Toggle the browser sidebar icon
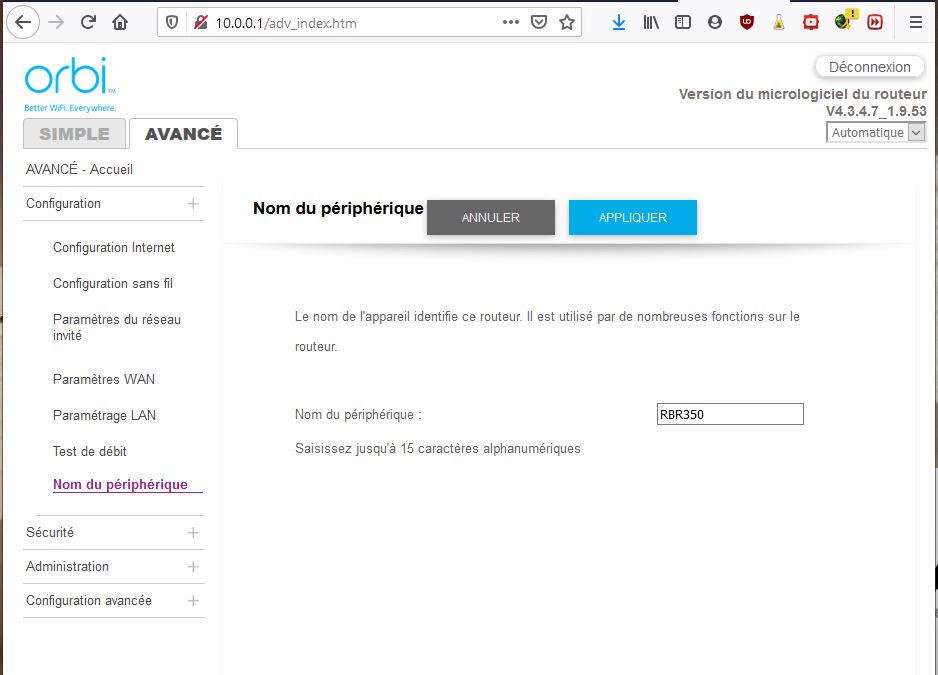The height and width of the screenshot is (675, 938). pyautogui.click(x=682, y=21)
